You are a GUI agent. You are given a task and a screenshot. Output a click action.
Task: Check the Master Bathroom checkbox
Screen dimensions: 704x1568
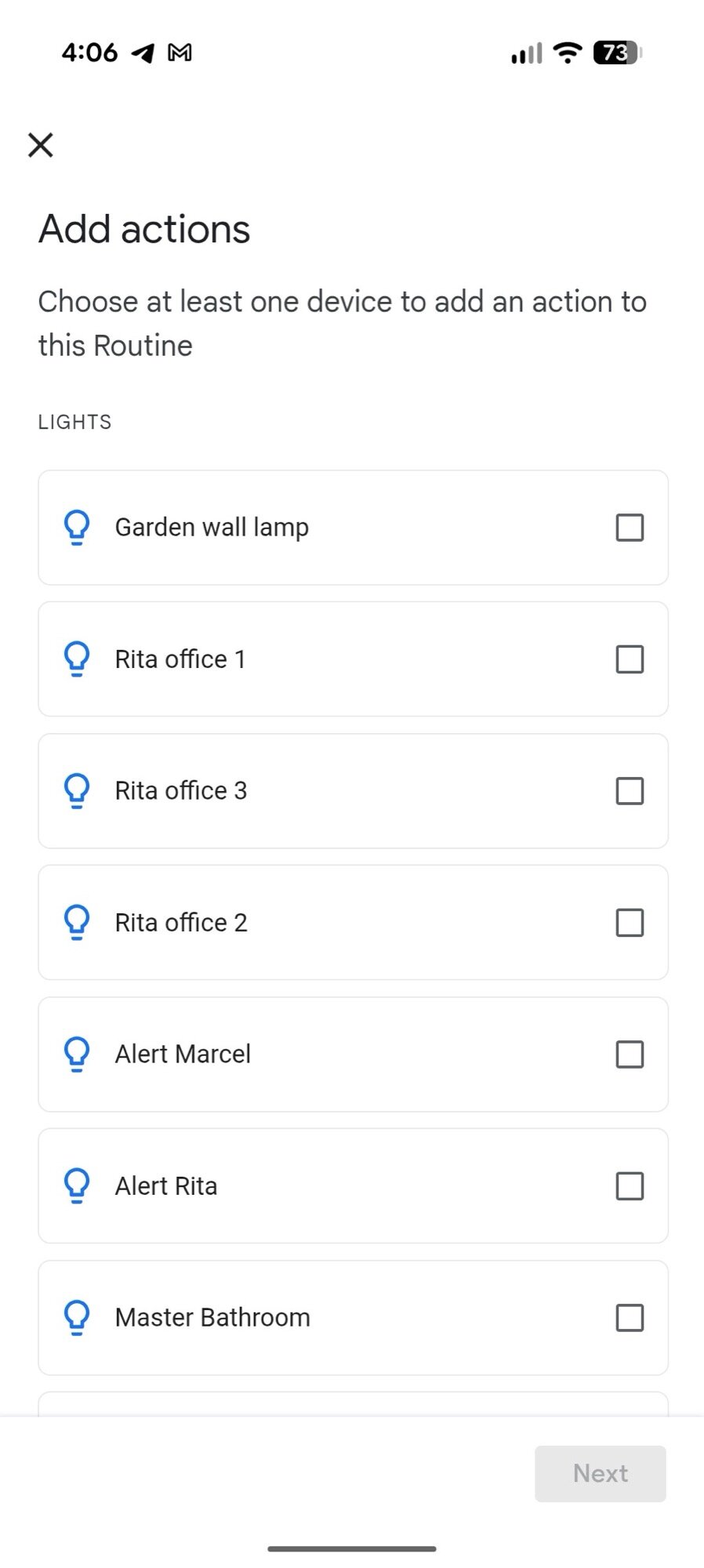[630, 1318]
